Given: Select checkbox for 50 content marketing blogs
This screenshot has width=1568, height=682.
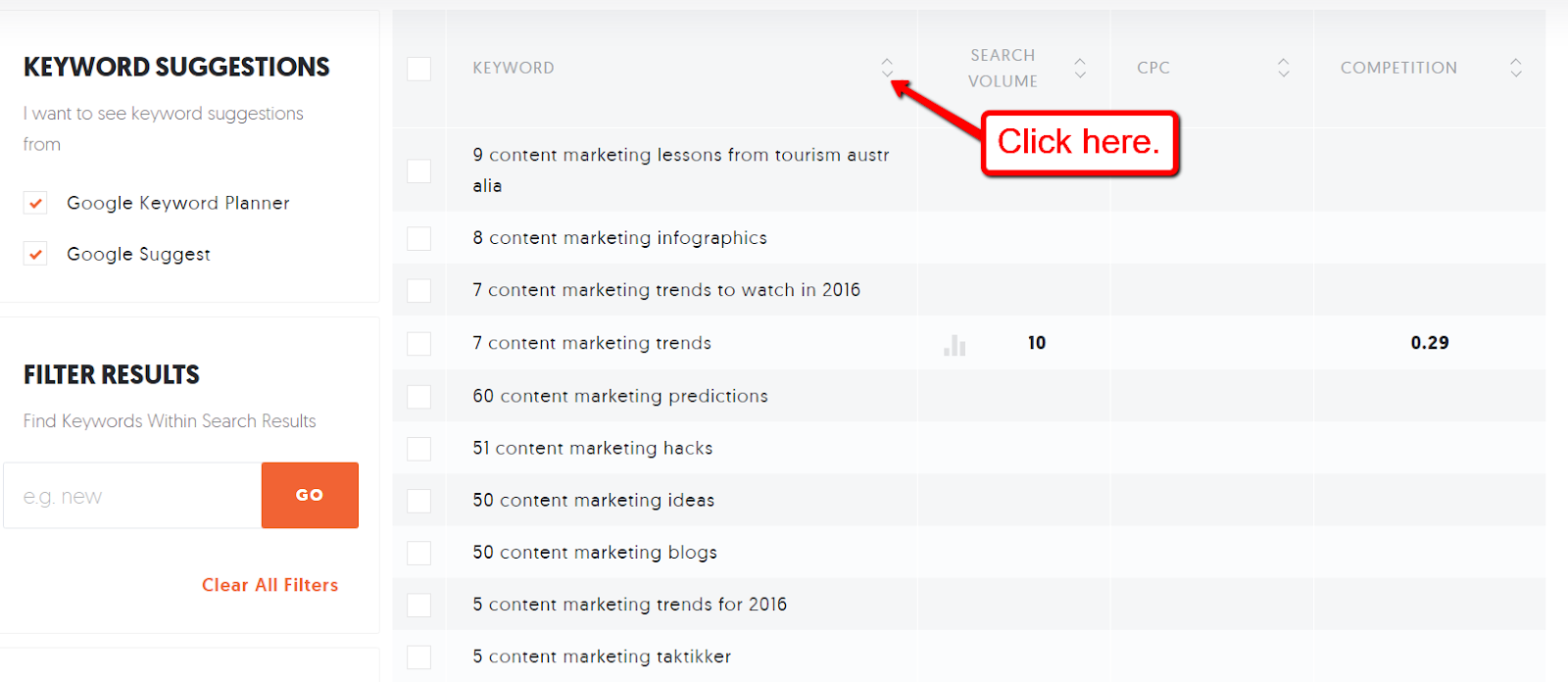Looking at the screenshot, I should coord(419,553).
